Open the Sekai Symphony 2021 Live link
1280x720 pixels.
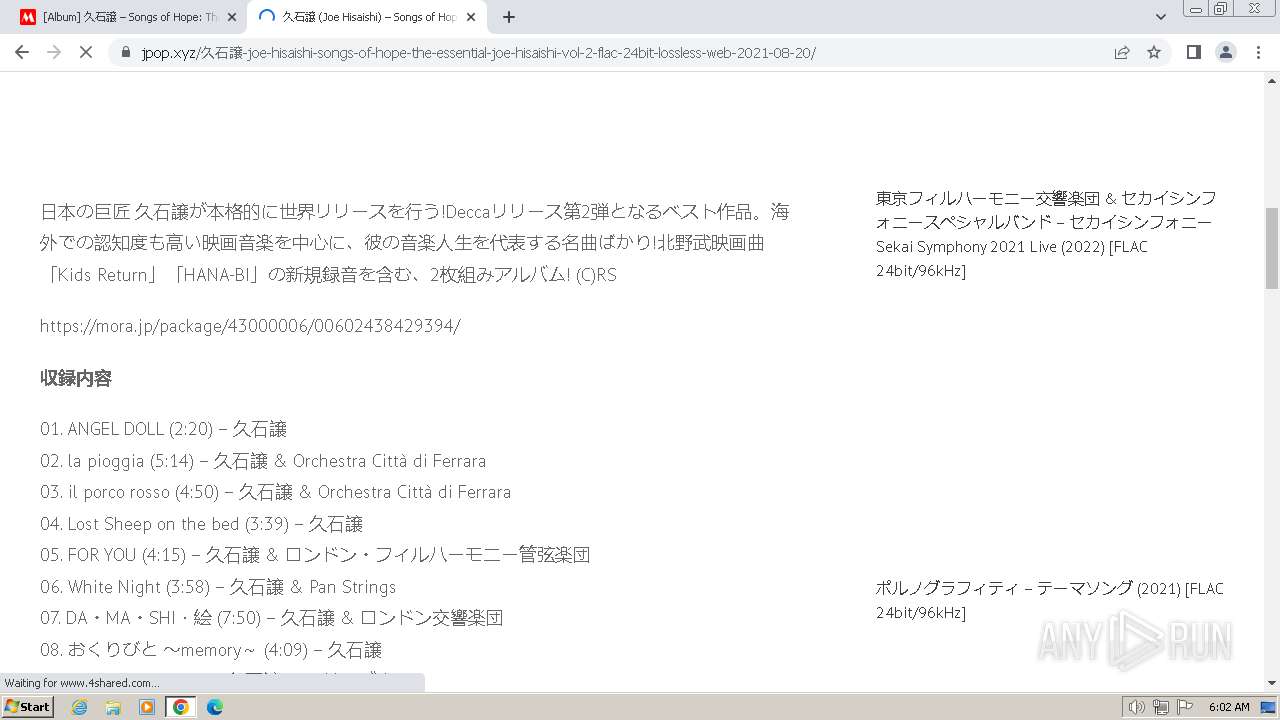pyautogui.click(x=1046, y=234)
